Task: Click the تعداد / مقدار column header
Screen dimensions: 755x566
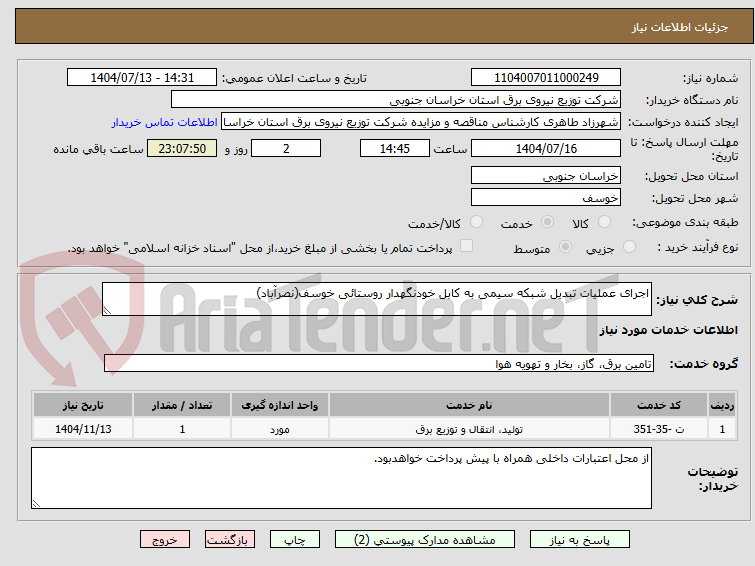Action: coord(182,405)
